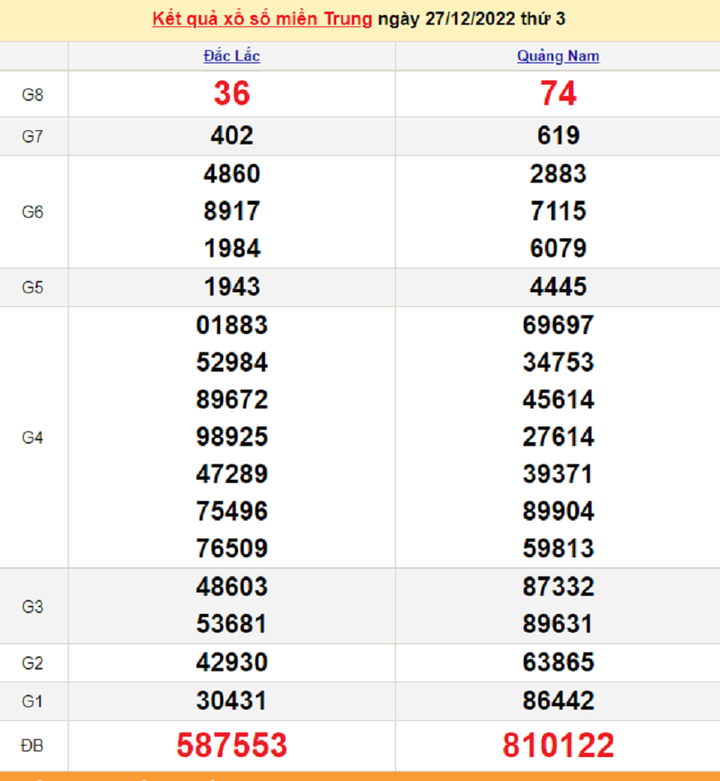Select the G5 number 1943
720x781 pixels.
(x=231, y=287)
